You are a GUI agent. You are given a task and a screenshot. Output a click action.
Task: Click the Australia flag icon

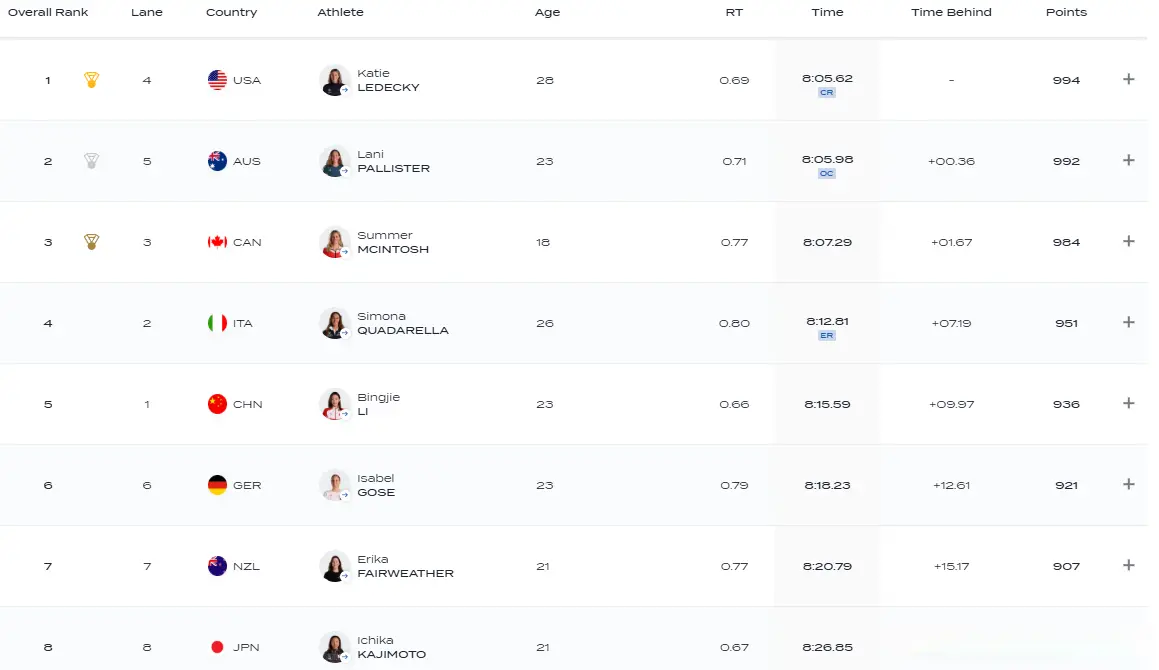217,160
